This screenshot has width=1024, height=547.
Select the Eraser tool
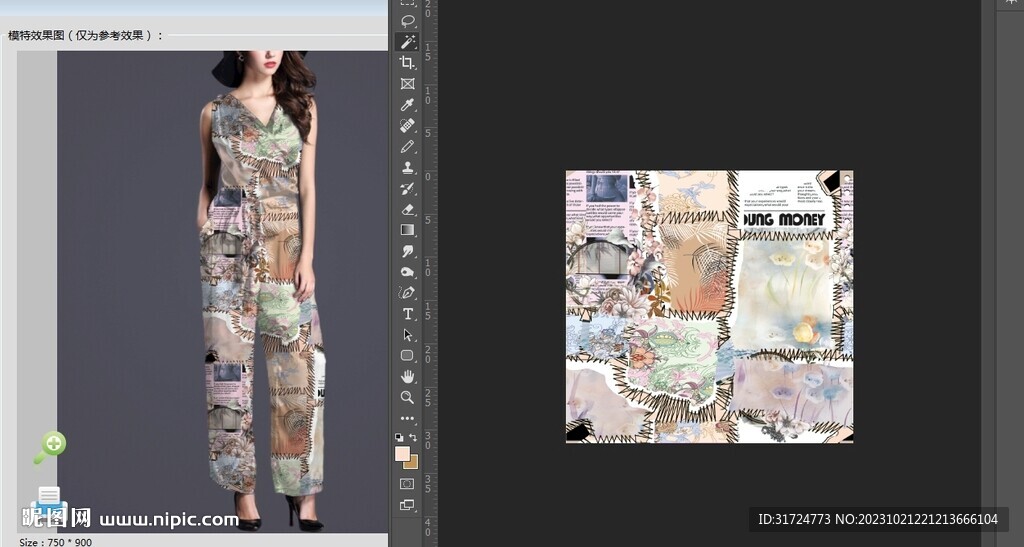click(x=407, y=209)
